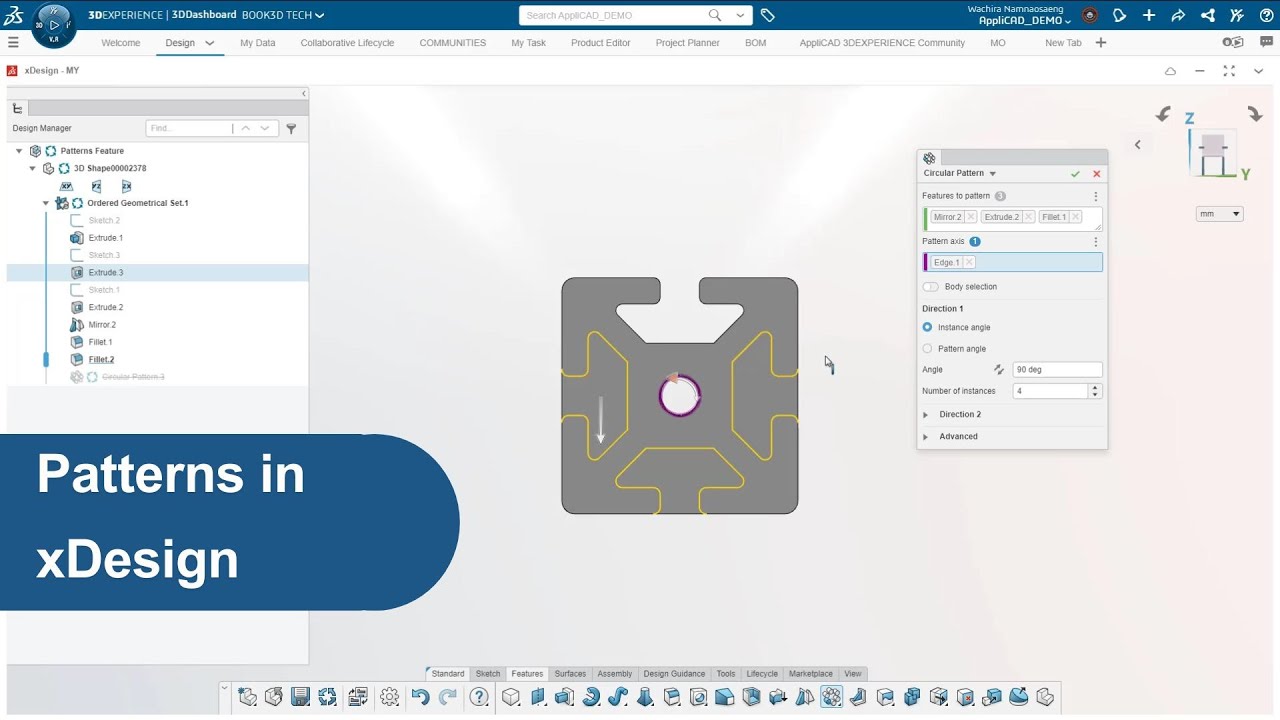Open the Surfaces toolbar tab
The height and width of the screenshot is (720, 1280).
pos(570,674)
